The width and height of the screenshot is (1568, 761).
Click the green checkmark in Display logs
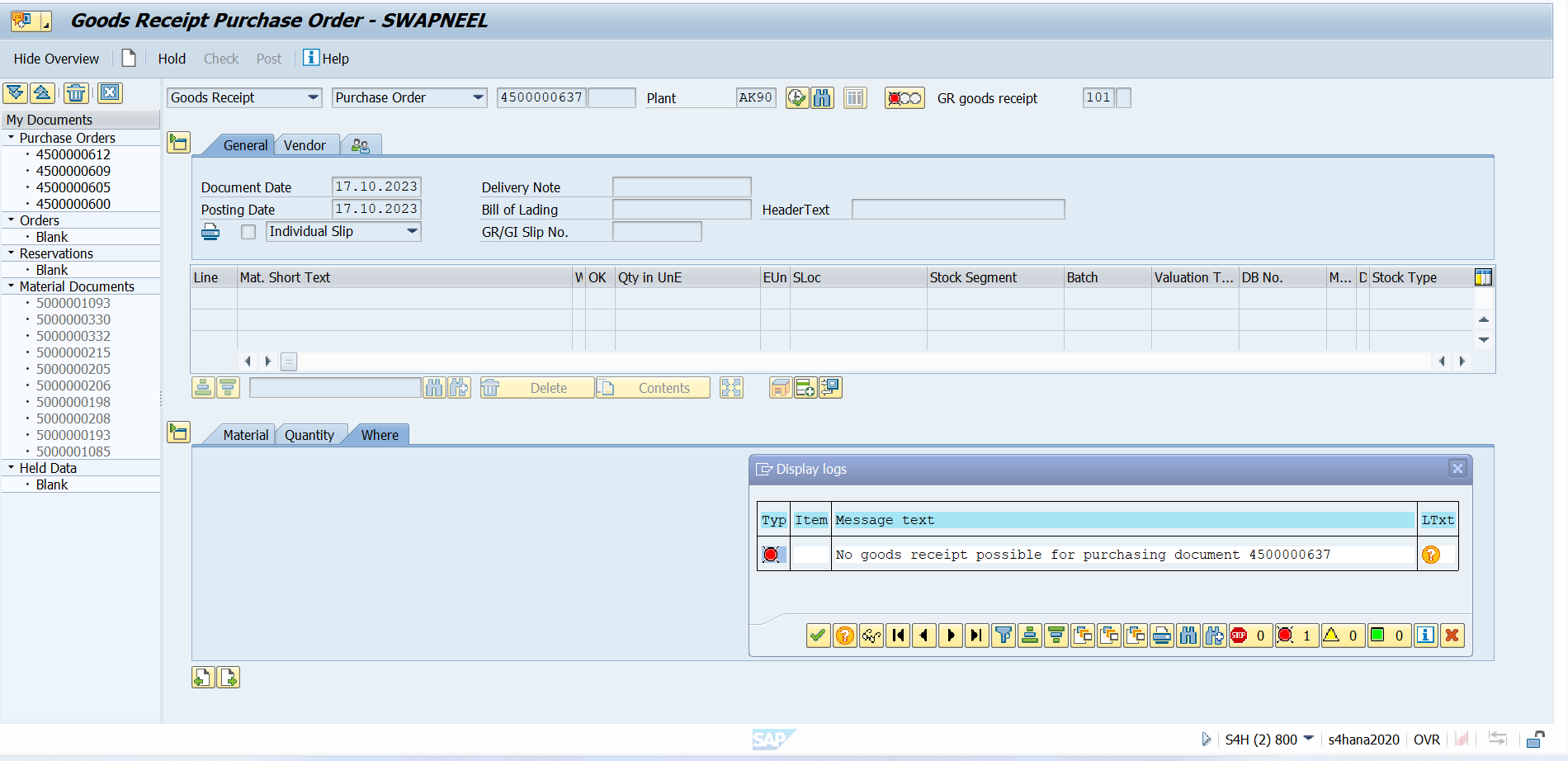(x=818, y=636)
